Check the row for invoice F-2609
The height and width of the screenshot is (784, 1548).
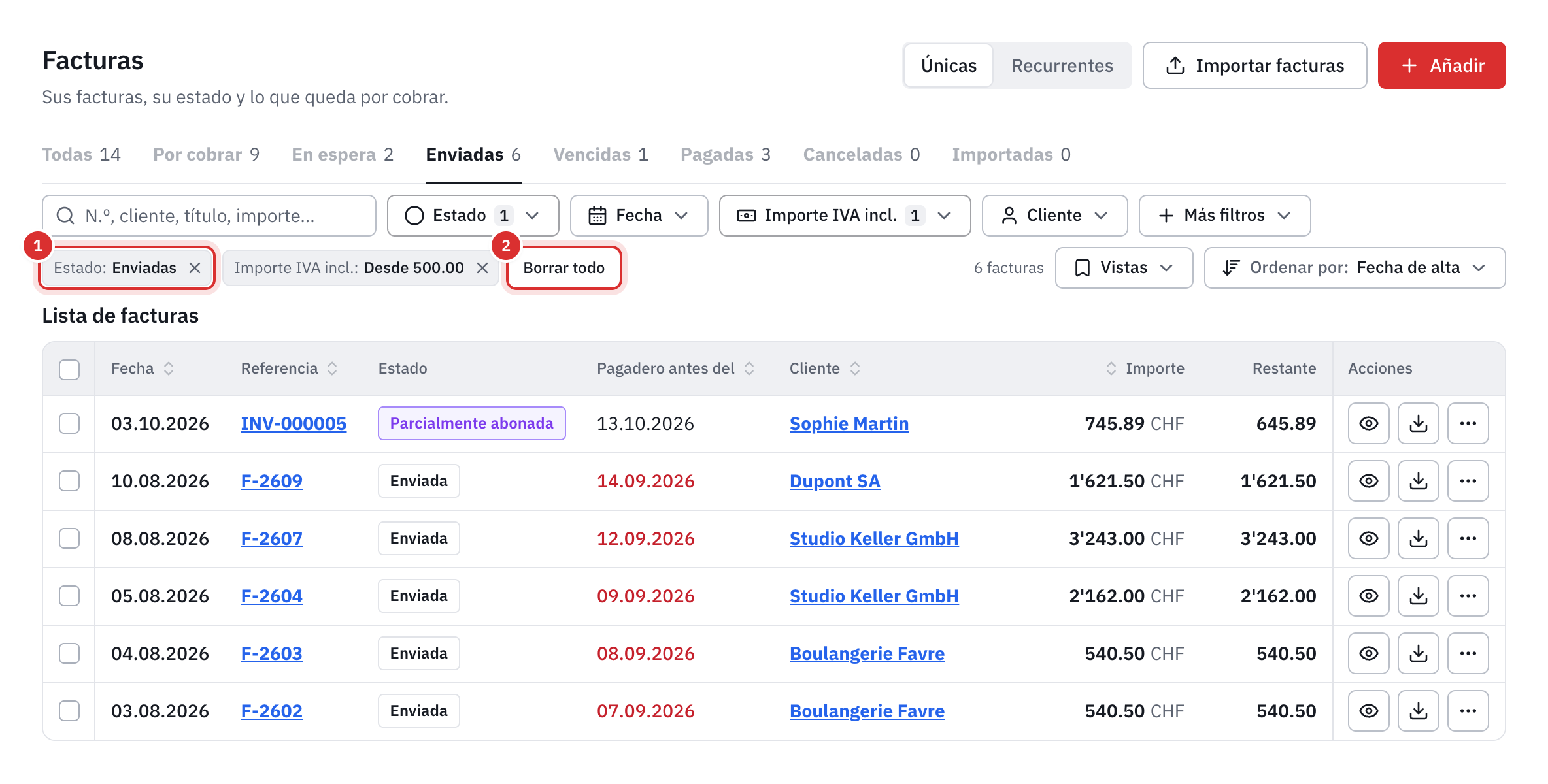click(69, 481)
